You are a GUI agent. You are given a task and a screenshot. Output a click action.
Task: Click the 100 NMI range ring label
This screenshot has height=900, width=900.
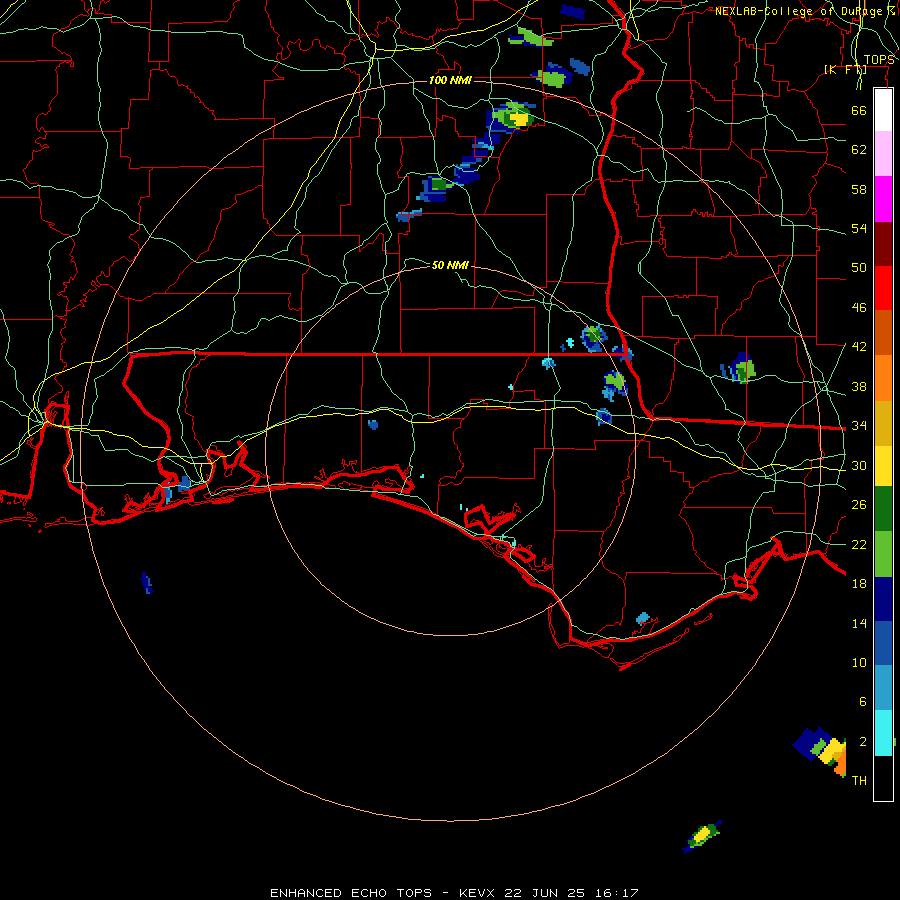click(450, 80)
